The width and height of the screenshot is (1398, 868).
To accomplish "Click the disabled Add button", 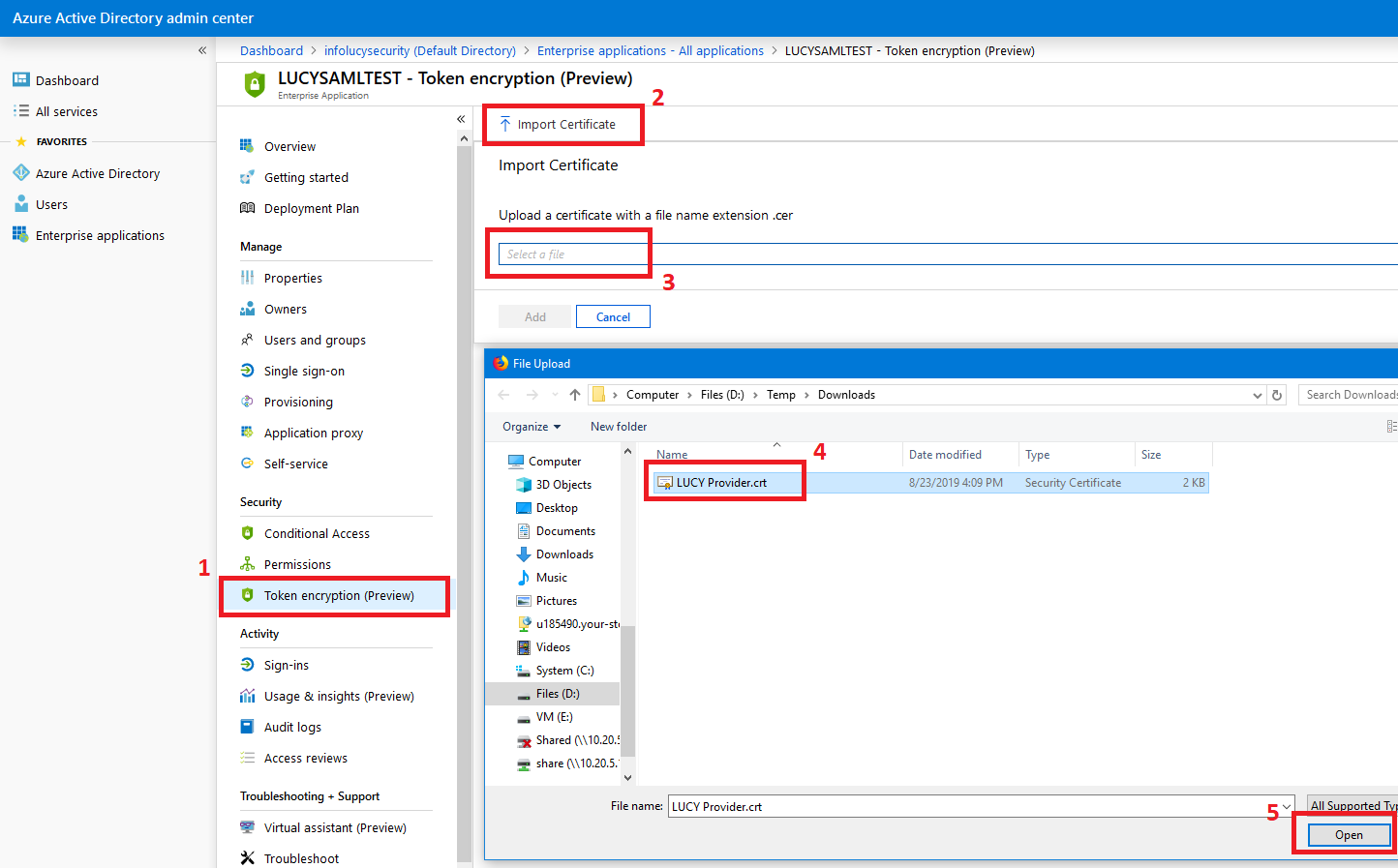I will (x=535, y=316).
